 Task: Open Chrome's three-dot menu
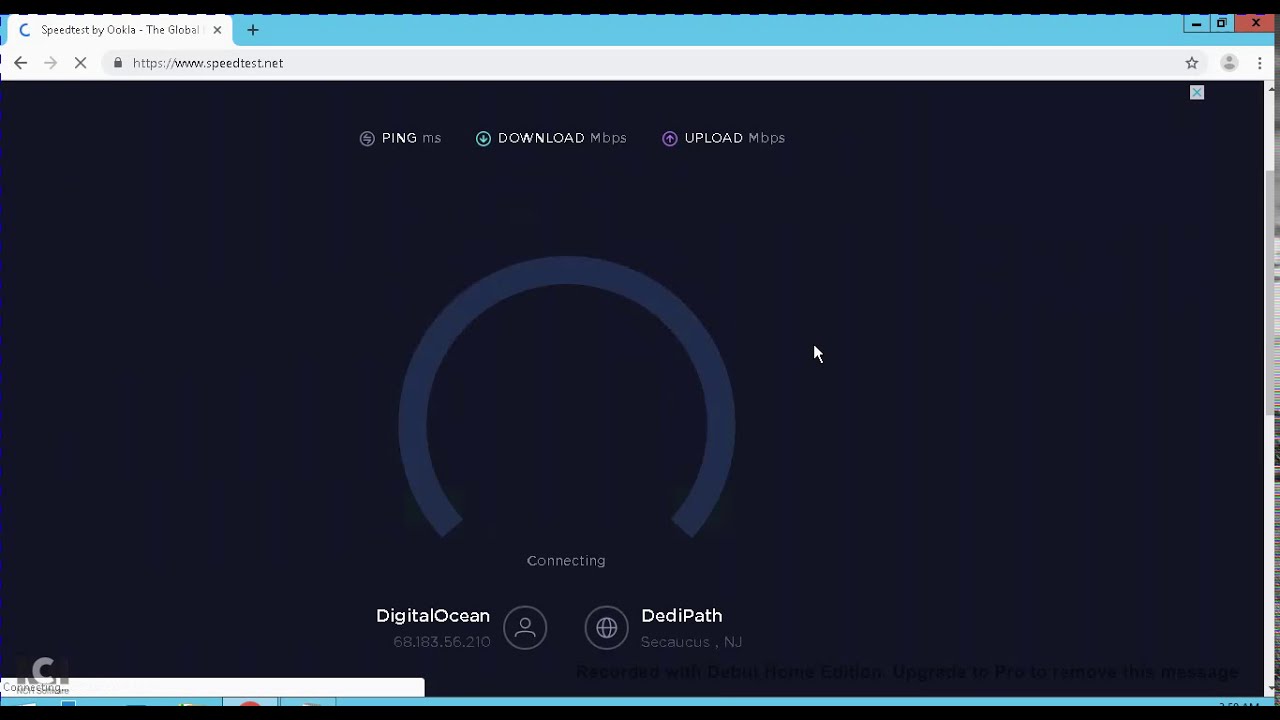[x=1260, y=63]
